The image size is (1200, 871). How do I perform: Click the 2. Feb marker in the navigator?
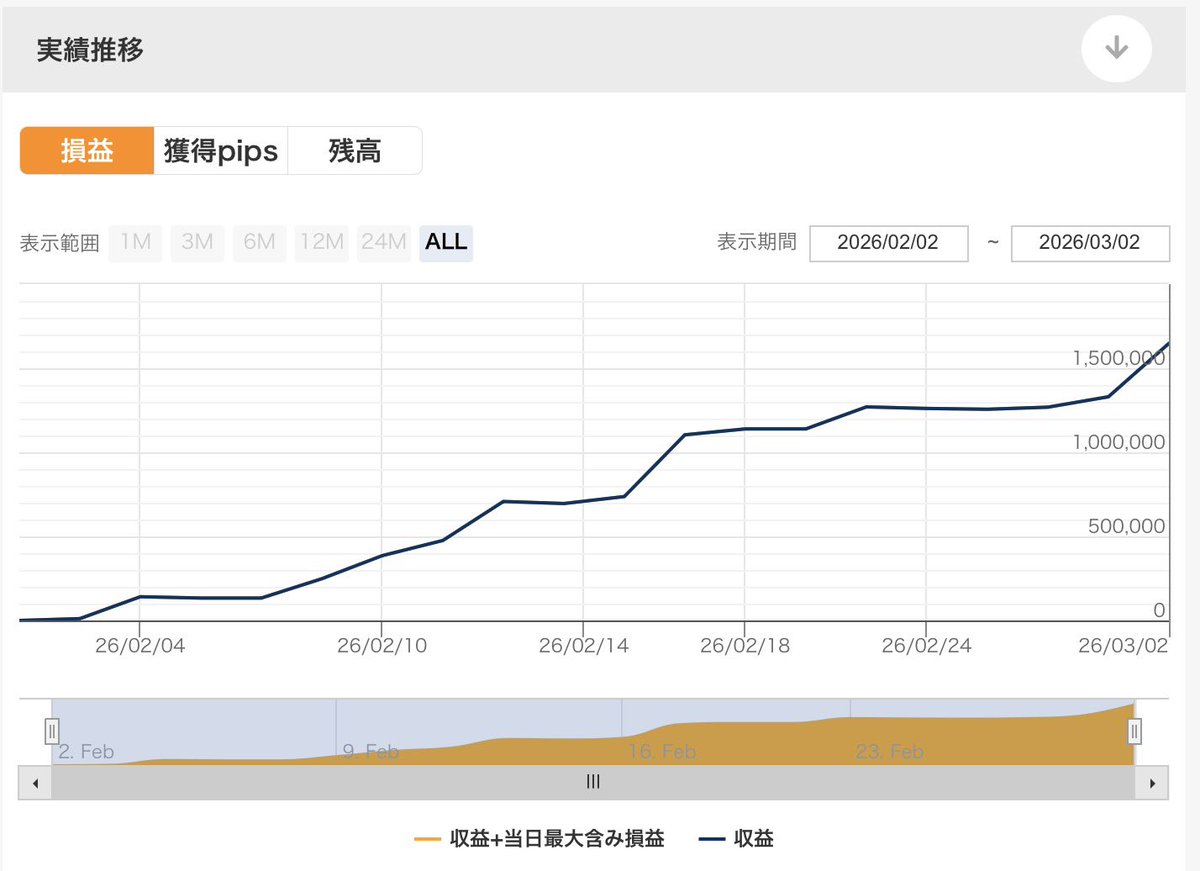pyautogui.click(x=86, y=751)
